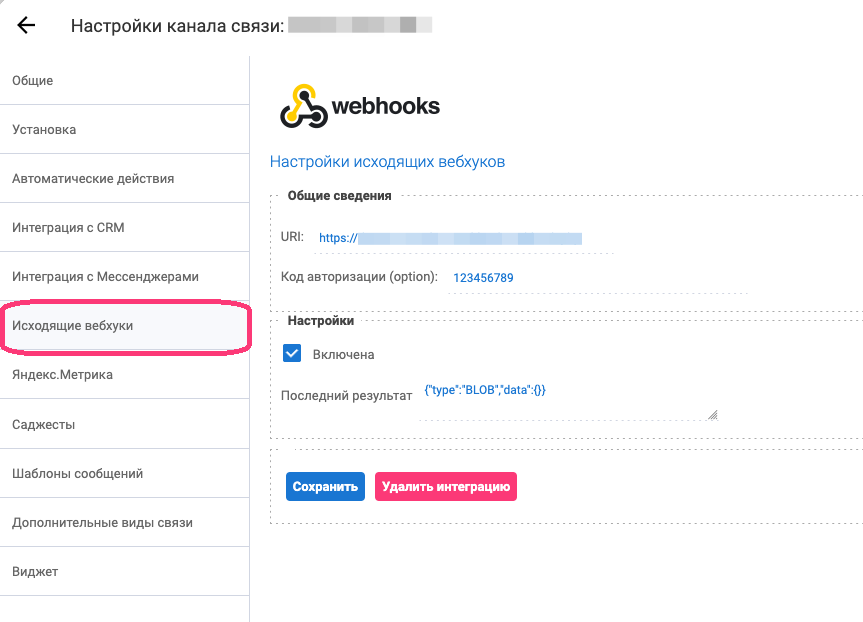This screenshot has height=622, width=863.
Task: Select Интеграция с Мессенджерами
Action: (x=105, y=277)
